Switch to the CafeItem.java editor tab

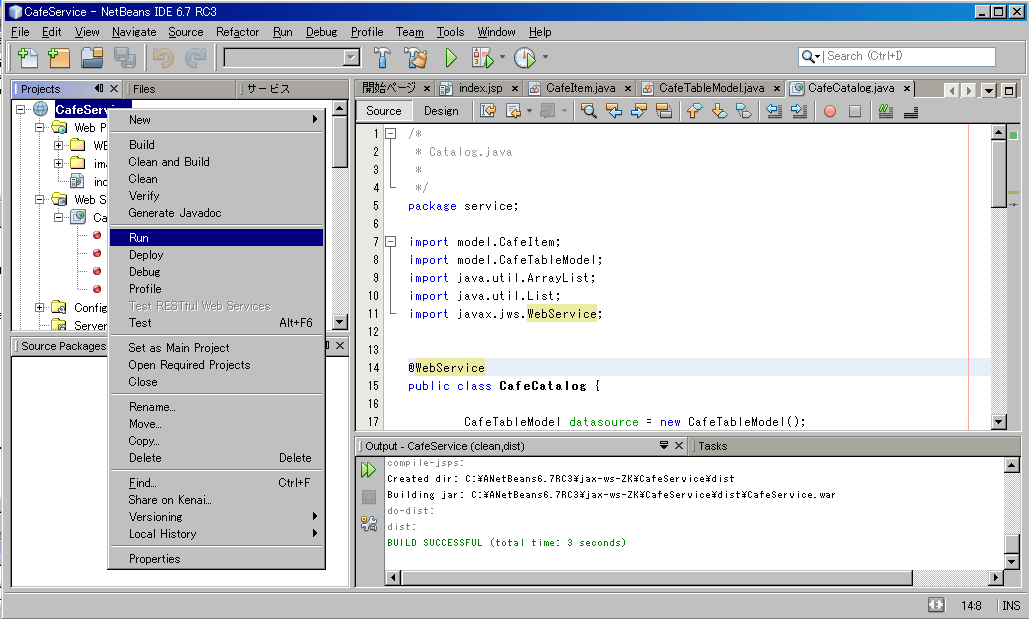(580, 88)
